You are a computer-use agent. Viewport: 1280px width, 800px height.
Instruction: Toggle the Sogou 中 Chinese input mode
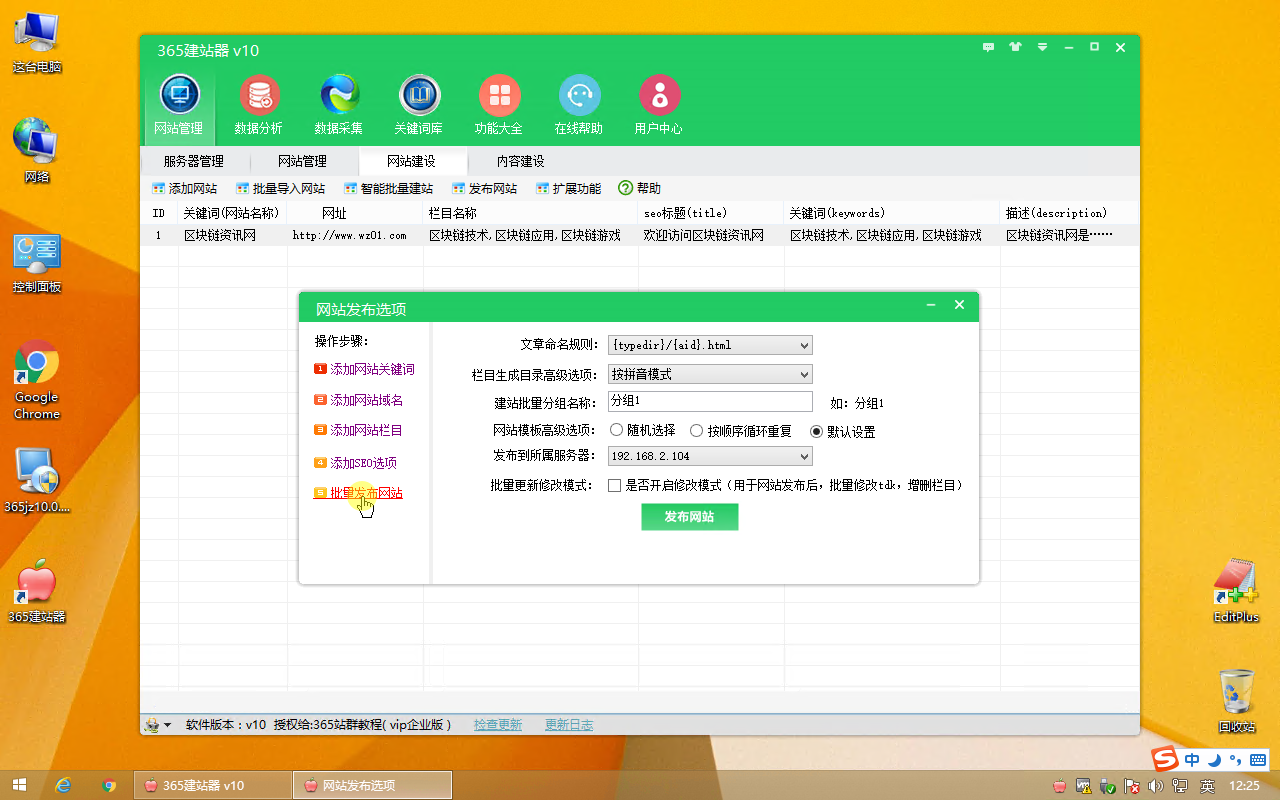click(1192, 759)
